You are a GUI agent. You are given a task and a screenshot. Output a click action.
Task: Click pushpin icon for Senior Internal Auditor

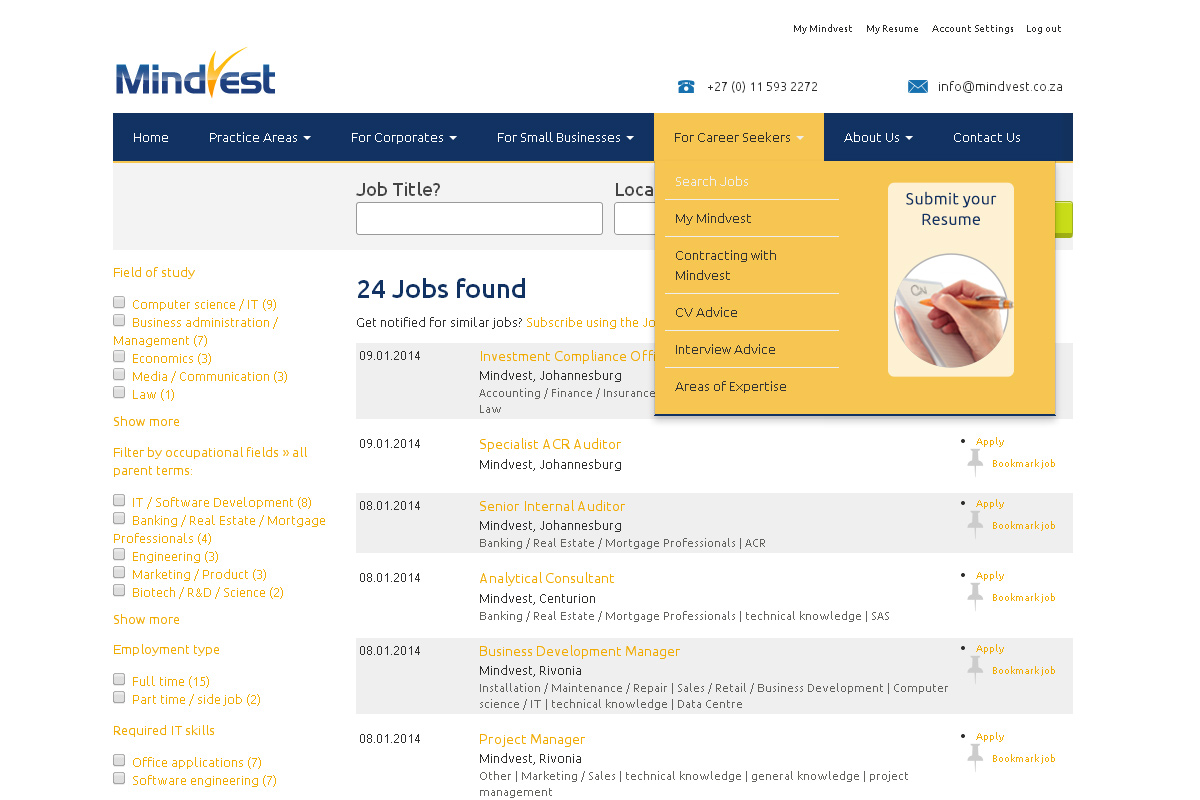coord(975,524)
